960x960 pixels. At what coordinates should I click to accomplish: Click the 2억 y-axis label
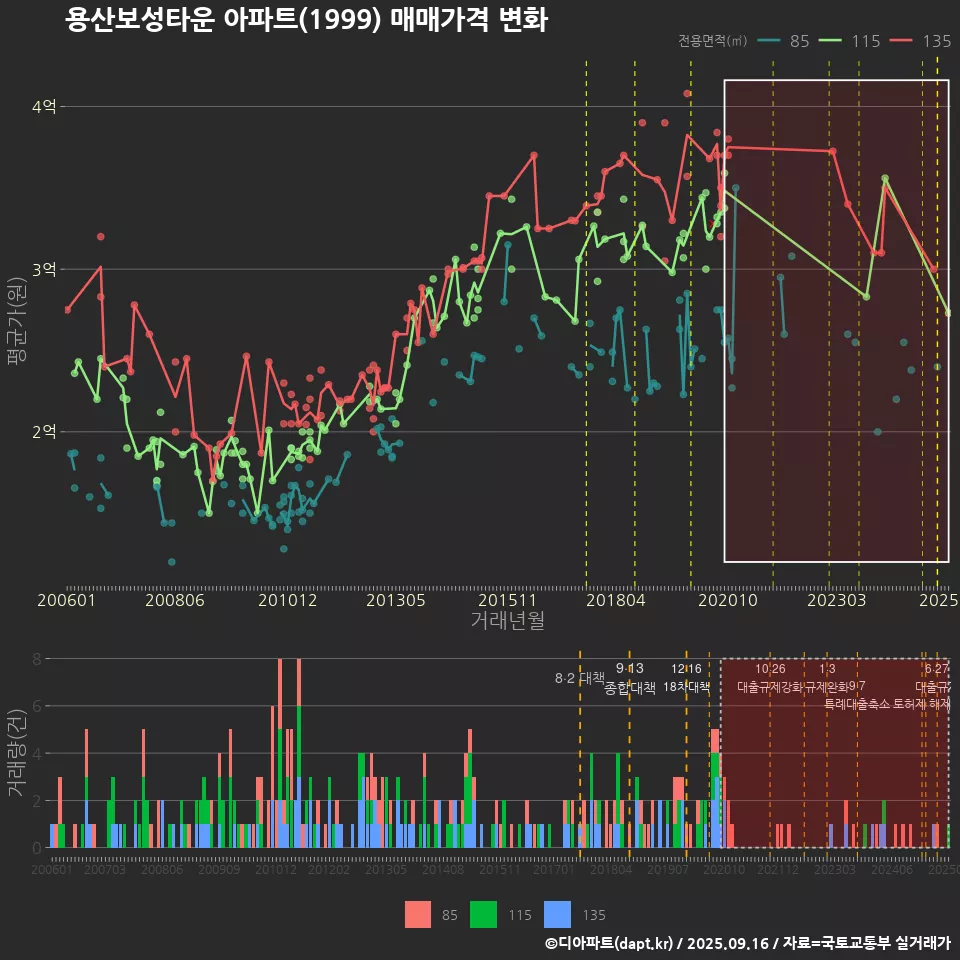click(45, 432)
